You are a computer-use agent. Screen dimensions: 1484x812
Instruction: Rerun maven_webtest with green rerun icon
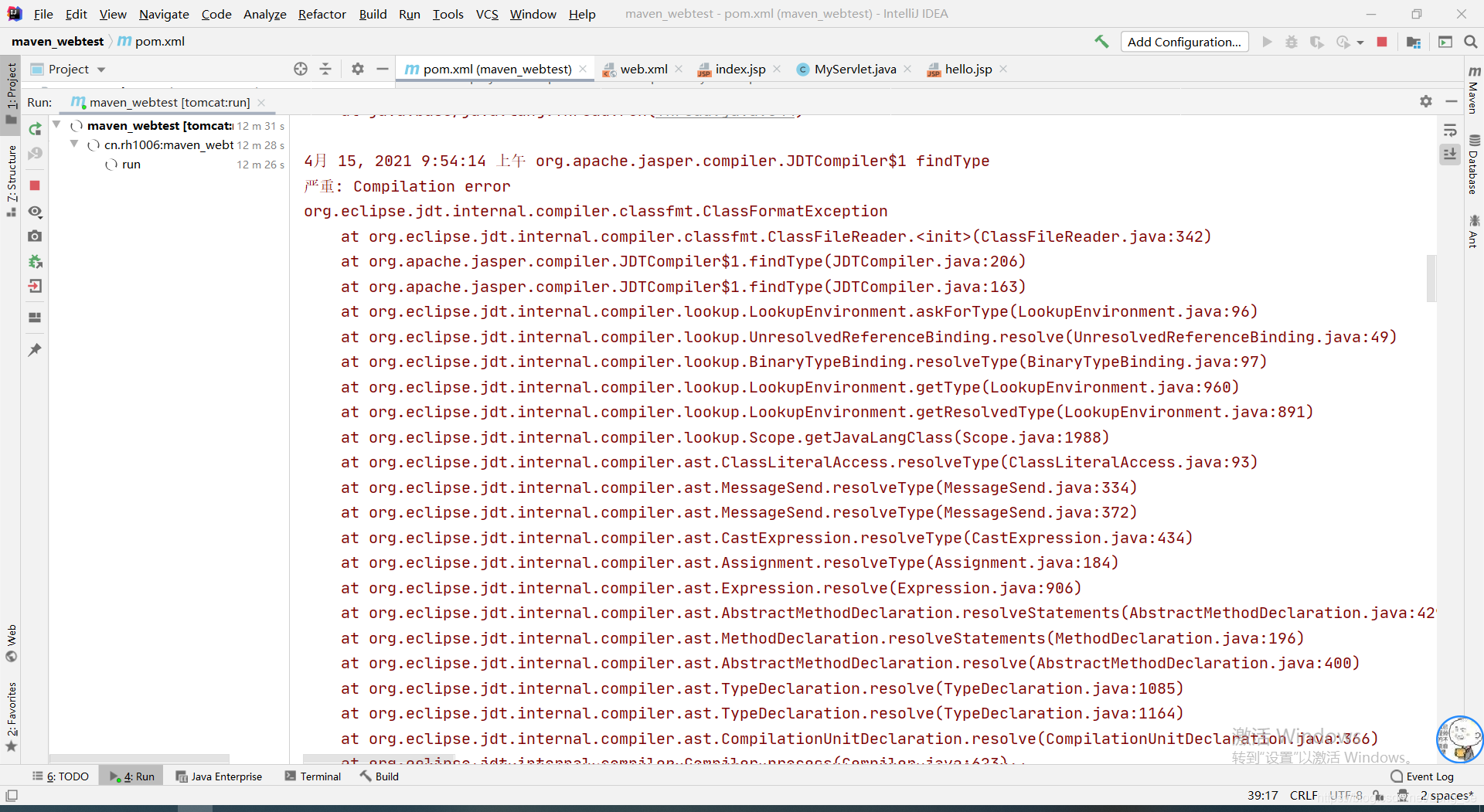point(35,129)
